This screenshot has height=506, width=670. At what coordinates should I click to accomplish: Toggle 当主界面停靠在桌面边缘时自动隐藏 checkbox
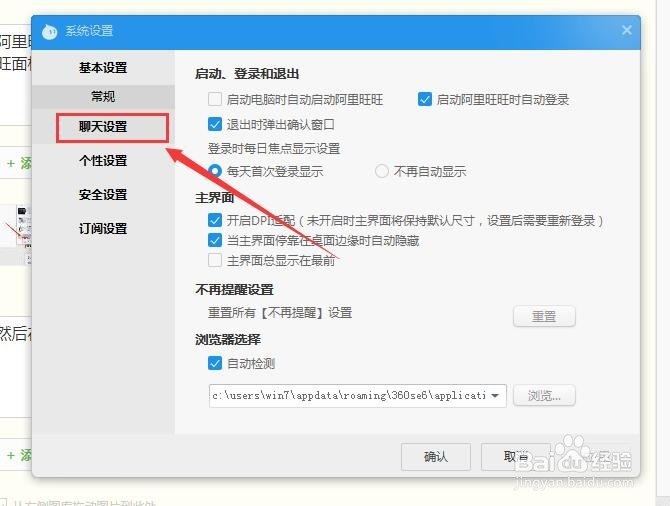tap(215, 240)
